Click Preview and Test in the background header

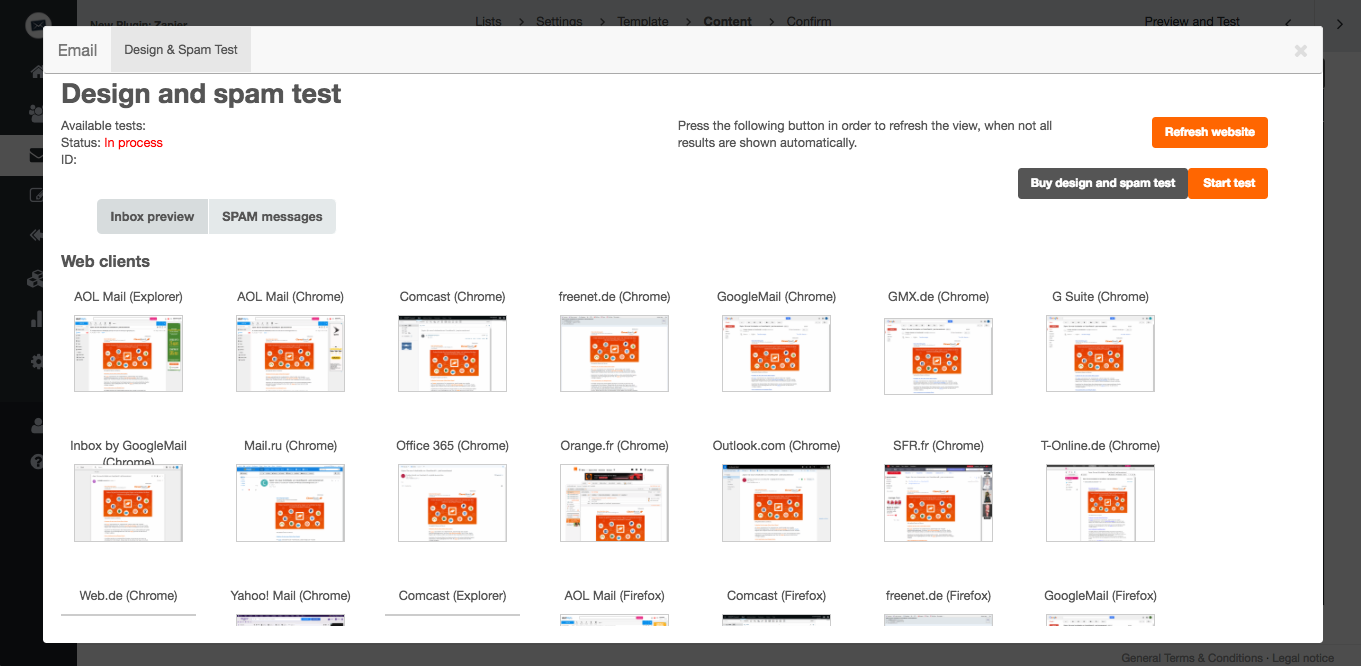[1192, 21]
